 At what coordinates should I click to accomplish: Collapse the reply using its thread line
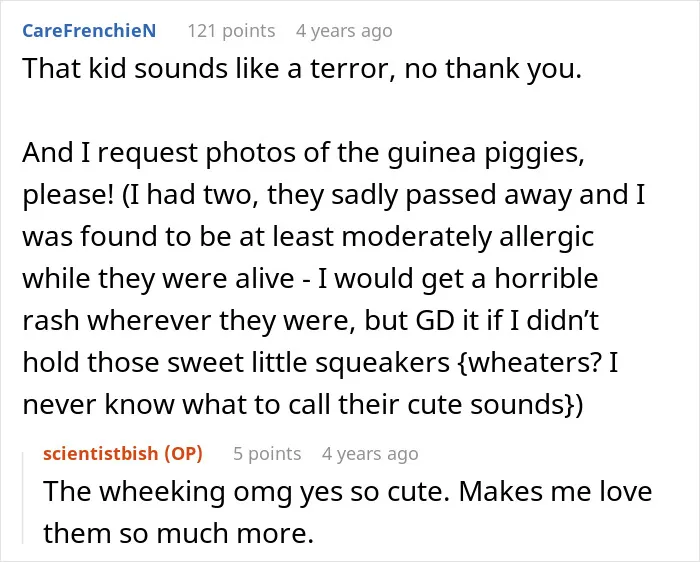tap(23, 498)
